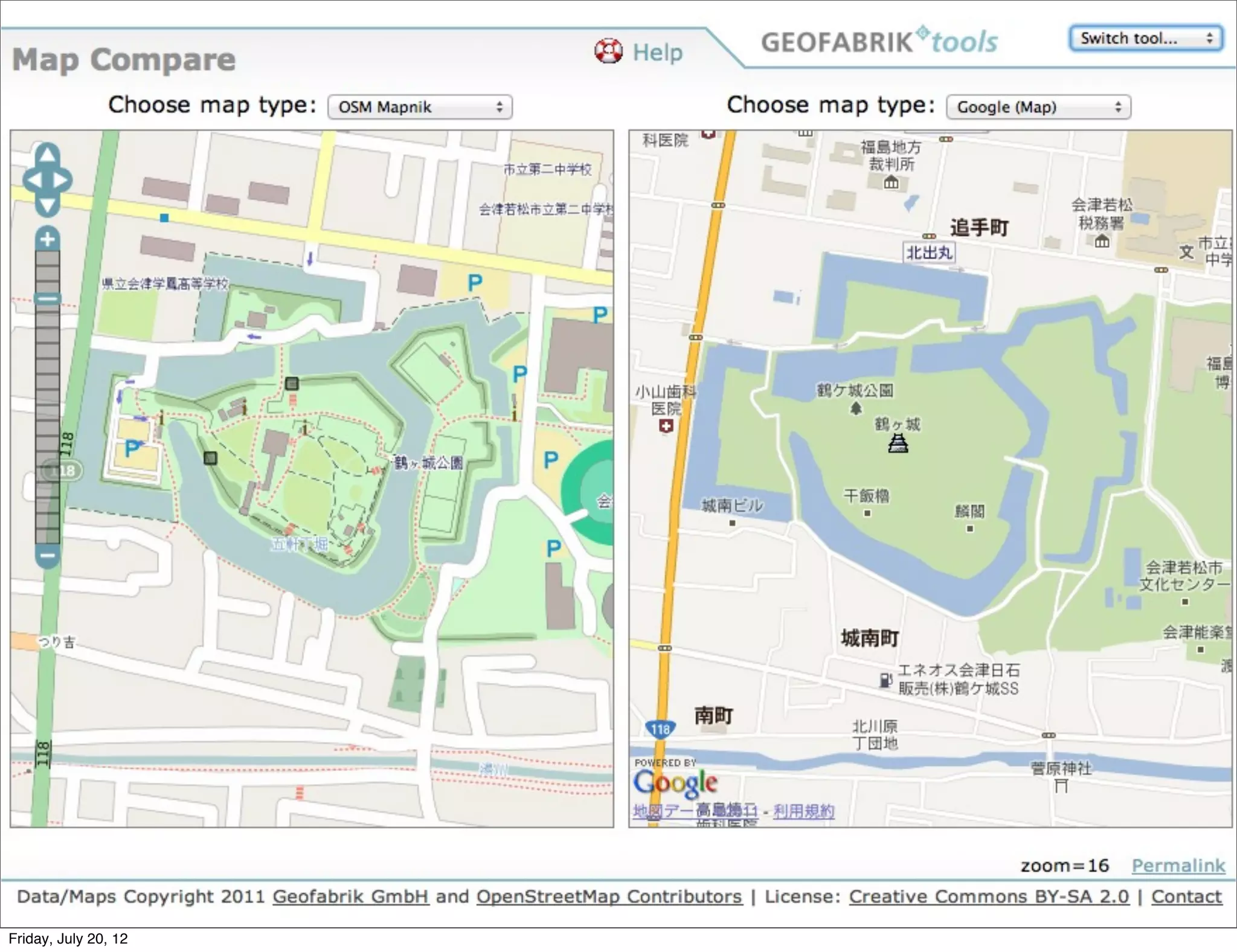Click the Contact footer link
The width and height of the screenshot is (1237, 952).
coord(1186,896)
